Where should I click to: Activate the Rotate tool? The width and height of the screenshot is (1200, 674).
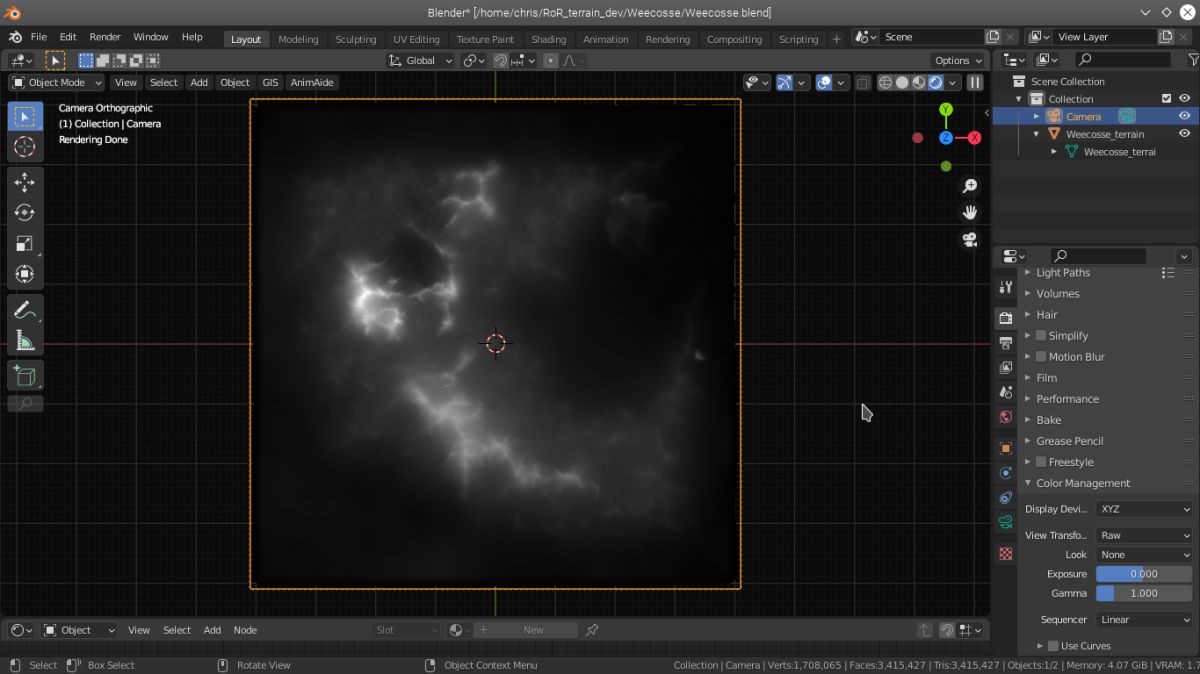click(25, 213)
